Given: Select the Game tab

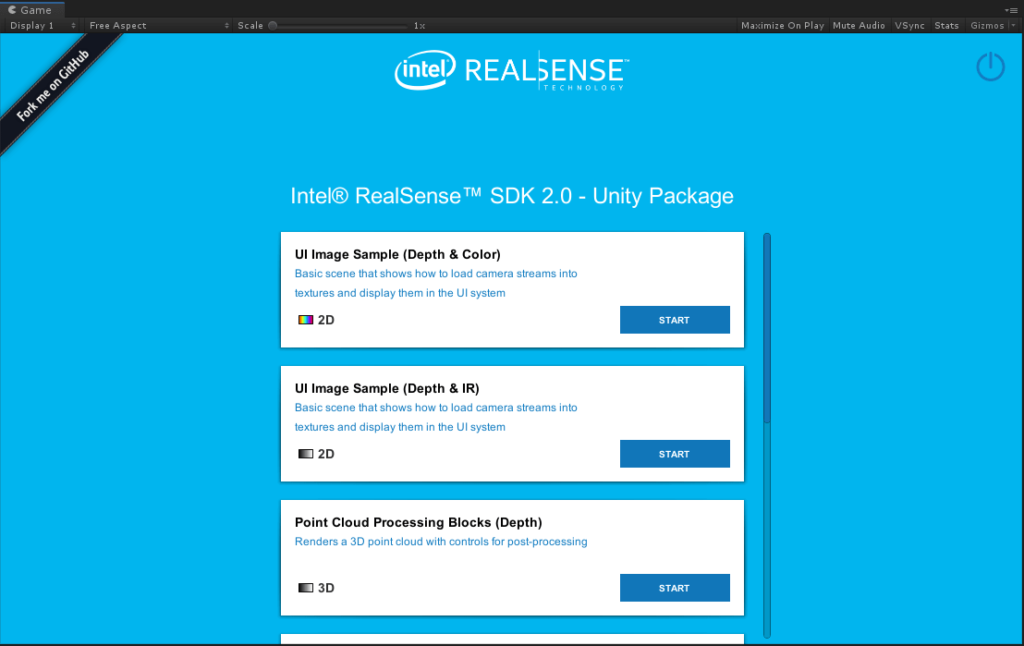Looking at the screenshot, I should click(x=32, y=10).
